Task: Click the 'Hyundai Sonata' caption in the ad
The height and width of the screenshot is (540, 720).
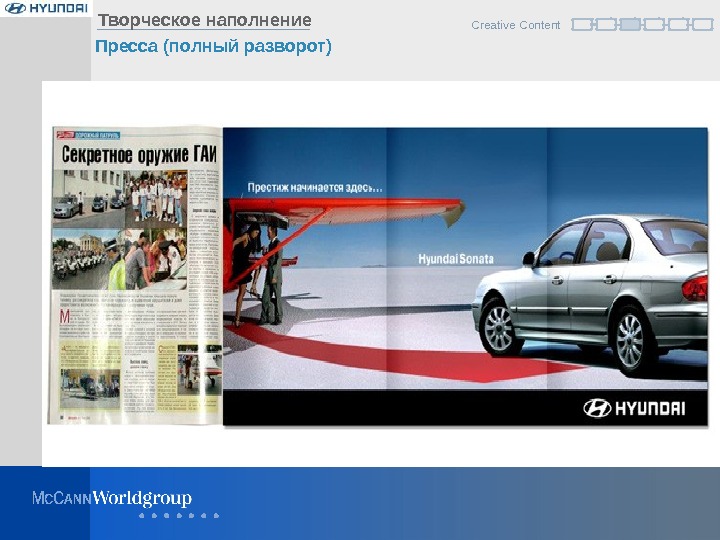Action: (x=456, y=259)
